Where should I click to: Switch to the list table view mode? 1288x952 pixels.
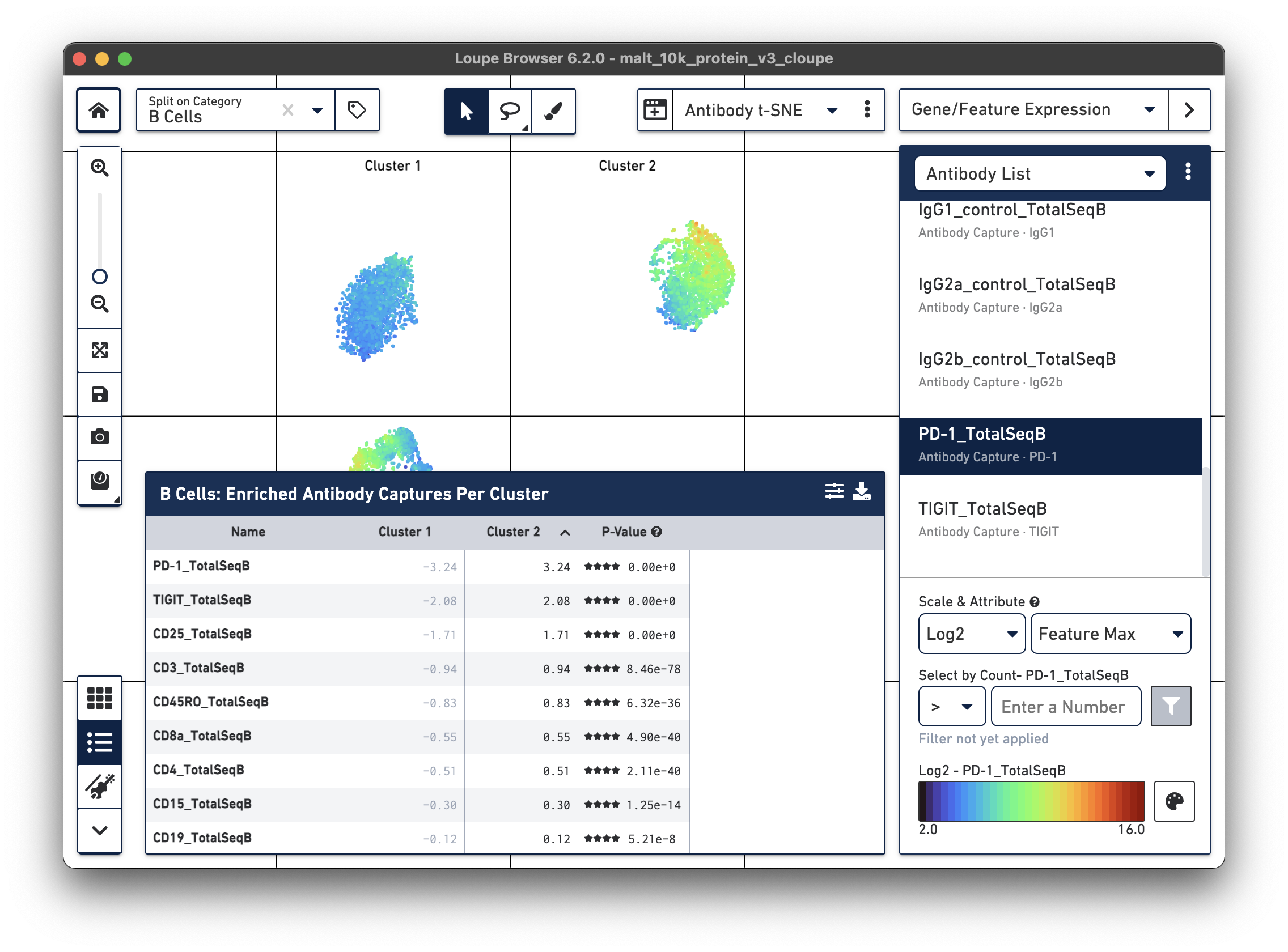(99, 742)
